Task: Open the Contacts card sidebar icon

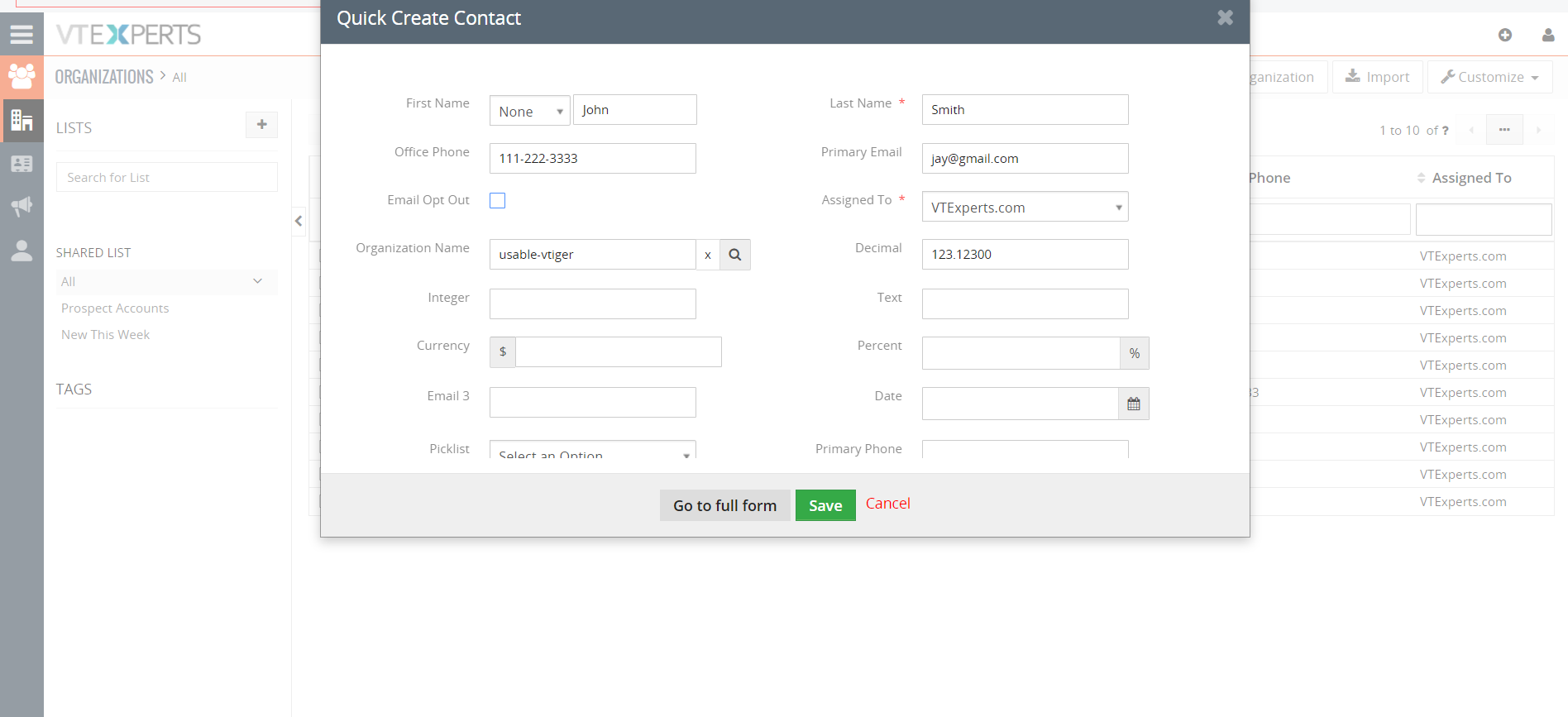Action: tap(22, 164)
